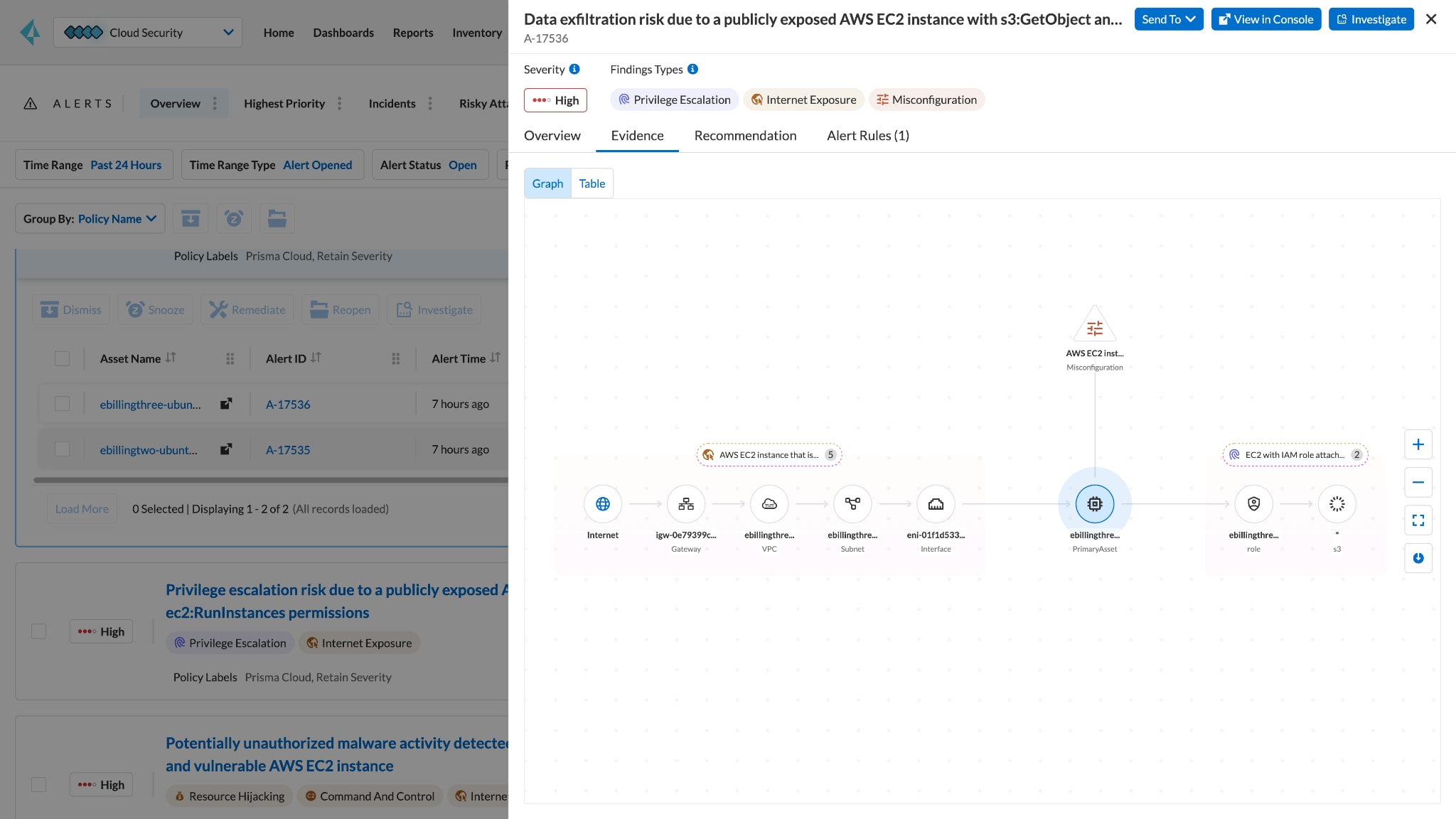Click the View in Console button
Viewport: 1456px width, 819px height.
tap(1266, 19)
